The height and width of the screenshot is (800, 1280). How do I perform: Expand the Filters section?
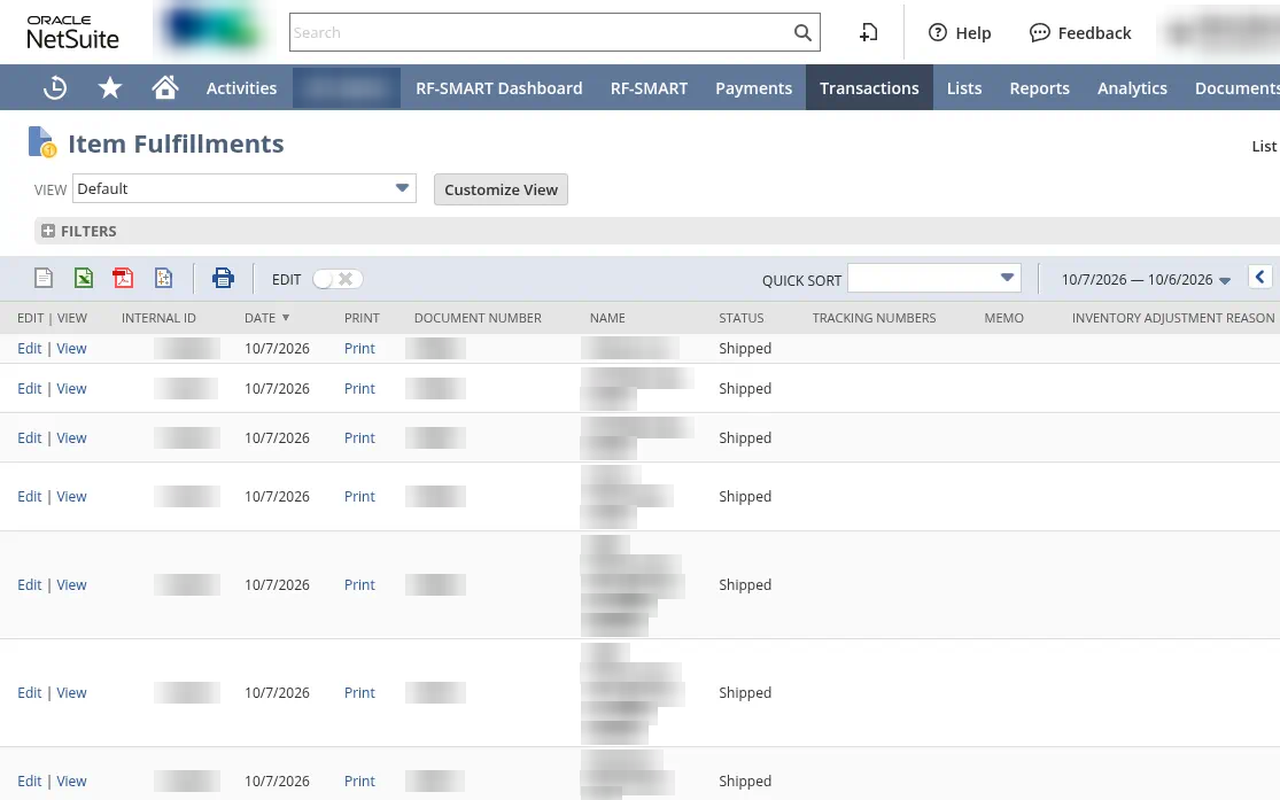[x=79, y=231]
